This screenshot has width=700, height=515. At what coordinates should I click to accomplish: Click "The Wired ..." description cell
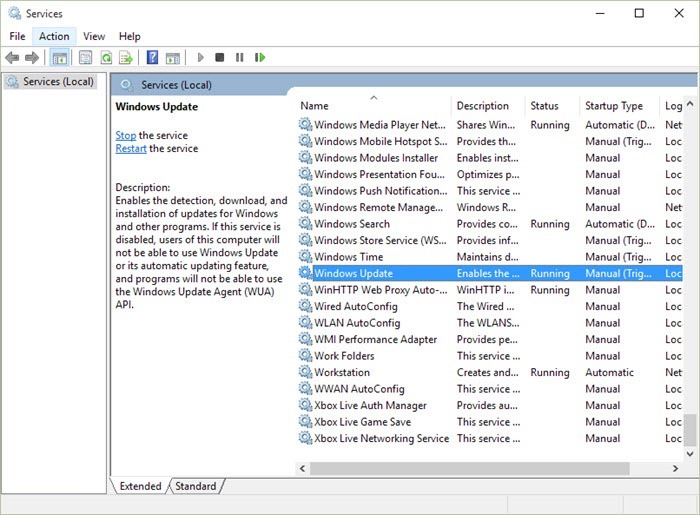tap(485, 306)
